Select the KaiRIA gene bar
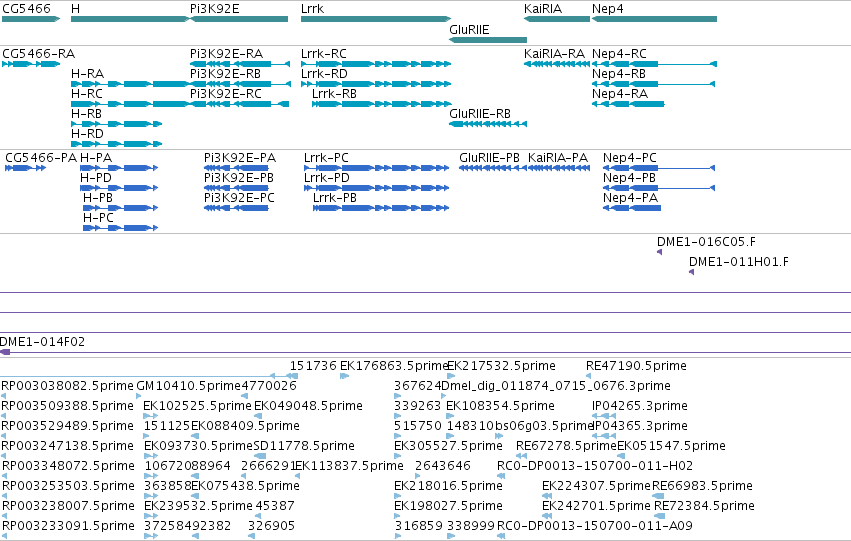The width and height of the screenshot is (851, 541). tap(557, 19)
